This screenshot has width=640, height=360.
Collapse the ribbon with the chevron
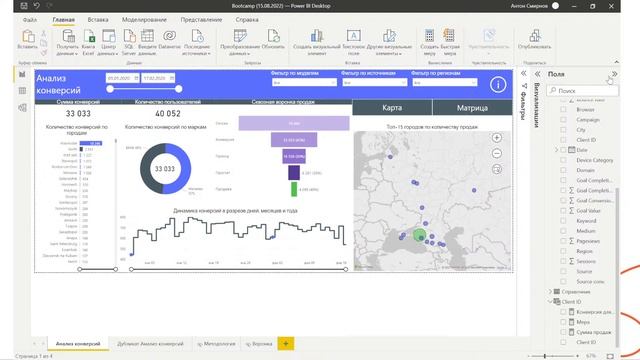click(616, 62)
